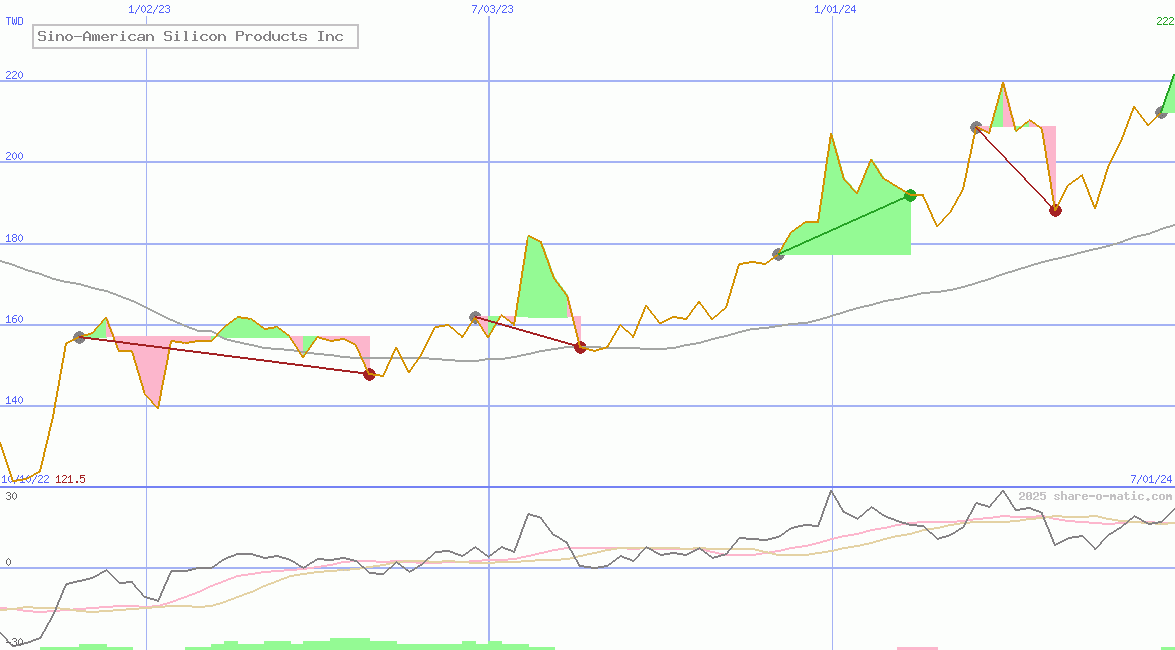Screen dimensions: 1175x650
Task: Click the 1/02/23 date label
Action: click(149, 9)
